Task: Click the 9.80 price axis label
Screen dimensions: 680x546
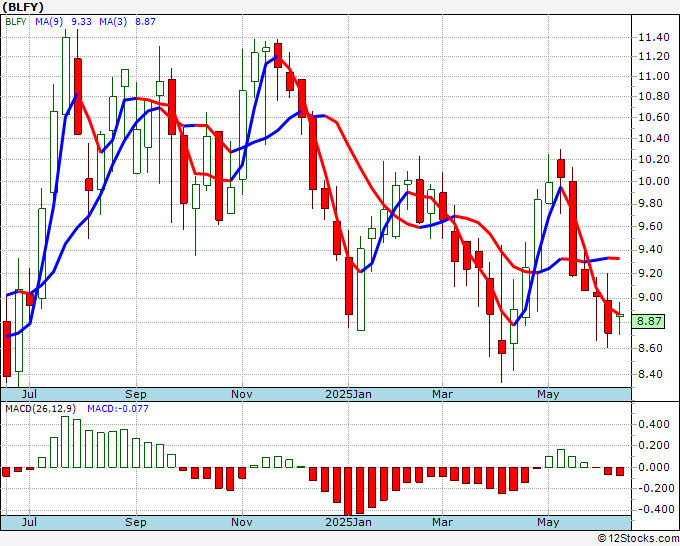Action: [x=651, y=203]
